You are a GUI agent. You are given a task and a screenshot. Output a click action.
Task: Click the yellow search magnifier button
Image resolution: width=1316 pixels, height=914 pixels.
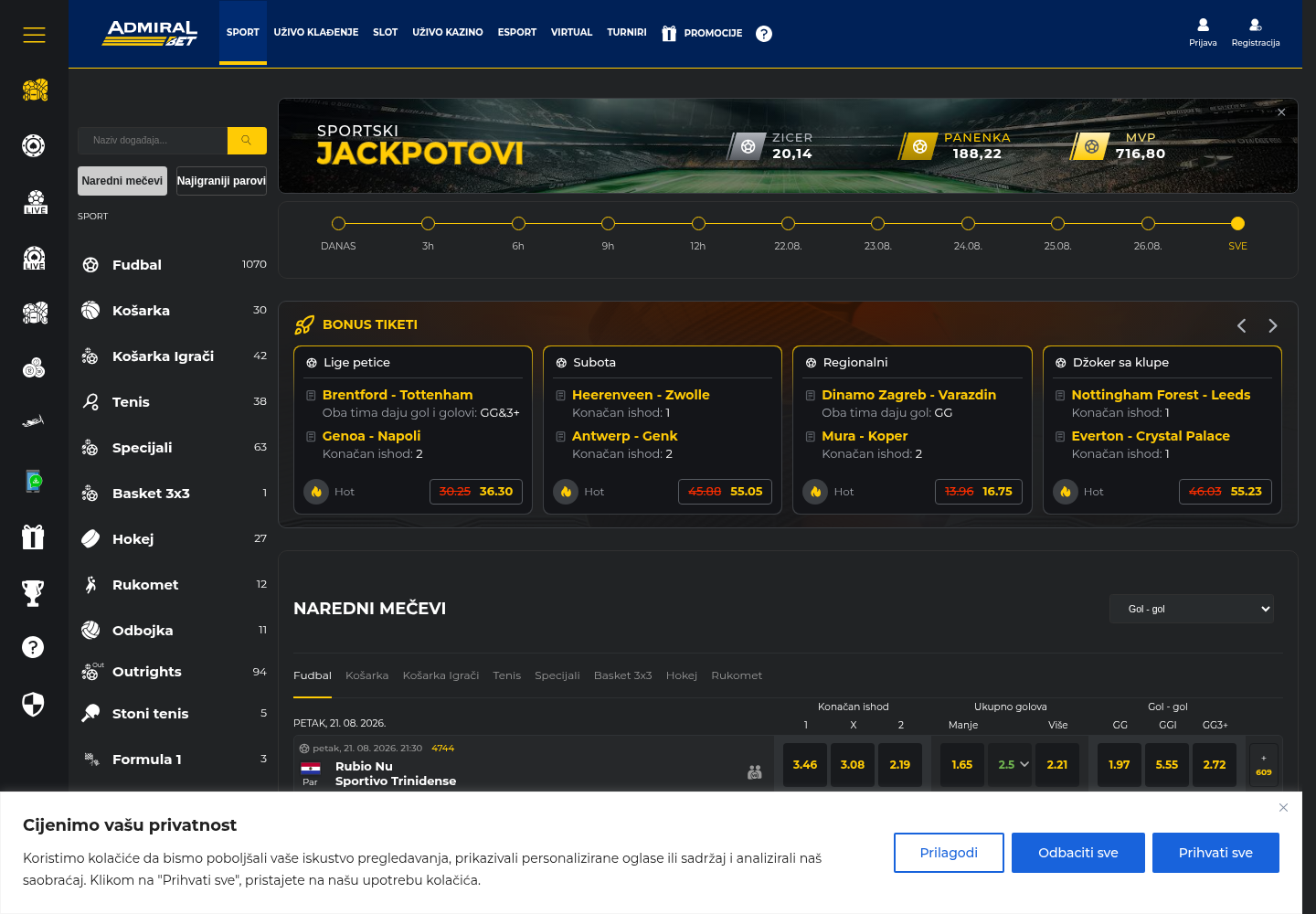[247, 141]
